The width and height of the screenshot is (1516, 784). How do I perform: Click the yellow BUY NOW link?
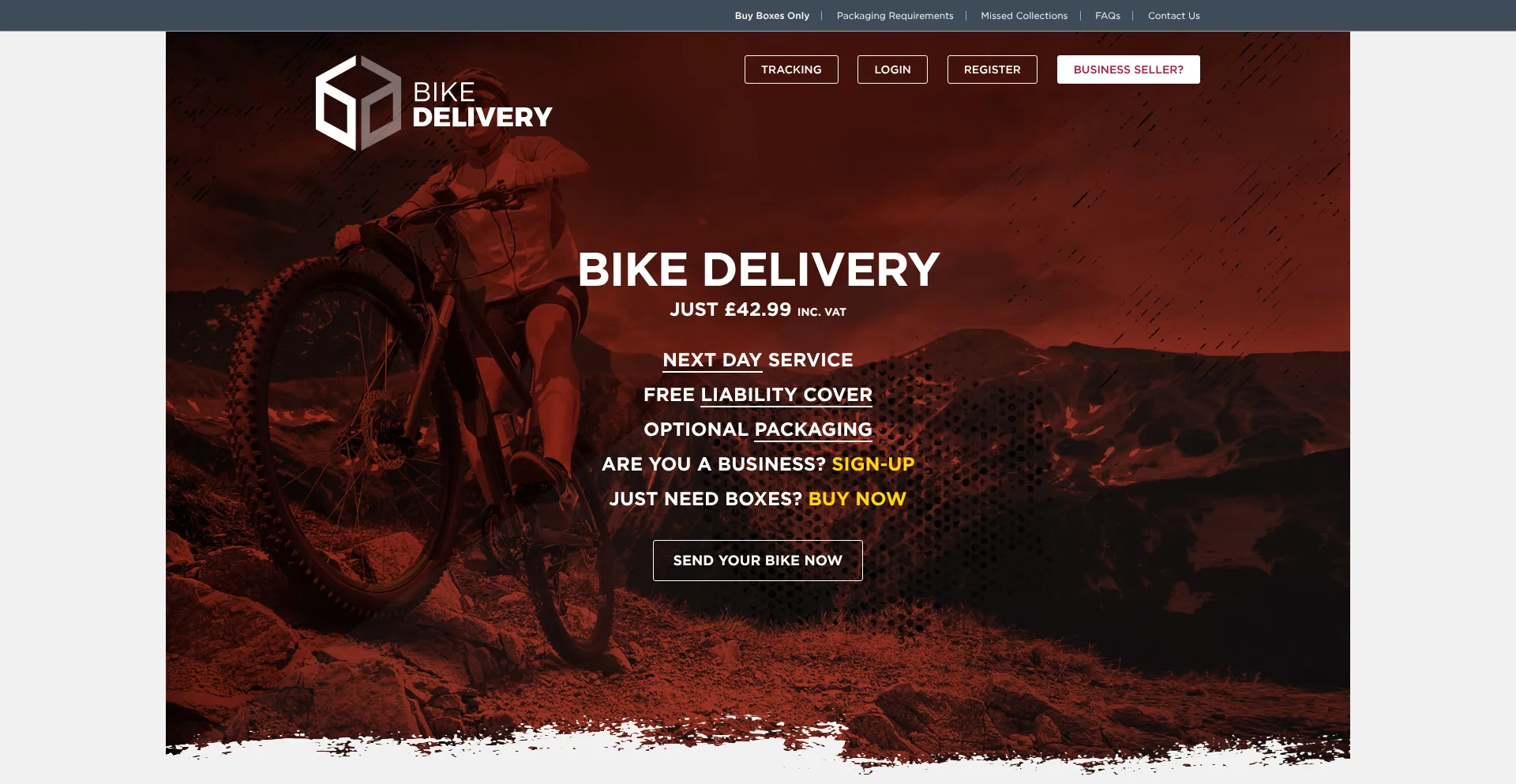point(857,499)
